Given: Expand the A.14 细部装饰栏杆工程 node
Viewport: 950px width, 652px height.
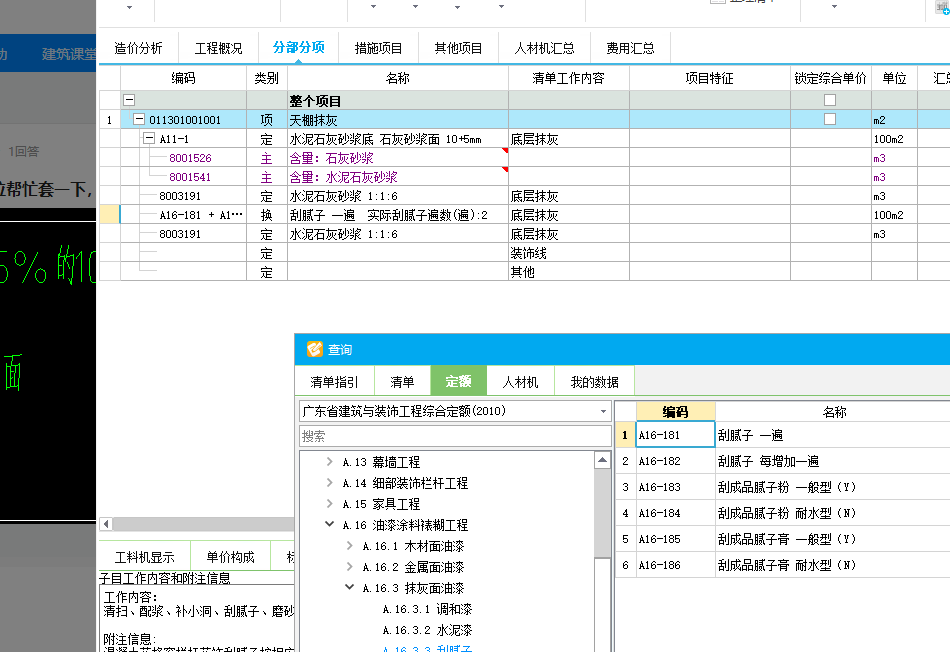Looking at the screenshot, I should pos(329,483).
